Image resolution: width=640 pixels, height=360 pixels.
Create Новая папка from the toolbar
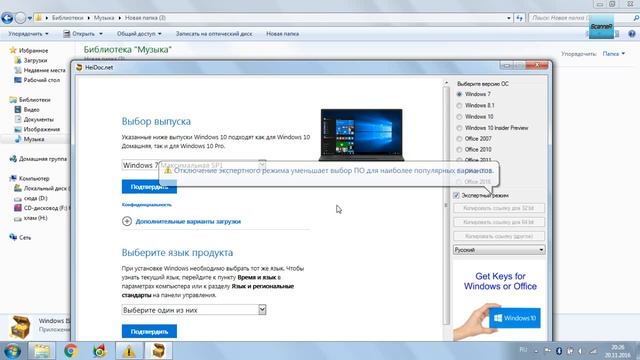tap(282, 34)
